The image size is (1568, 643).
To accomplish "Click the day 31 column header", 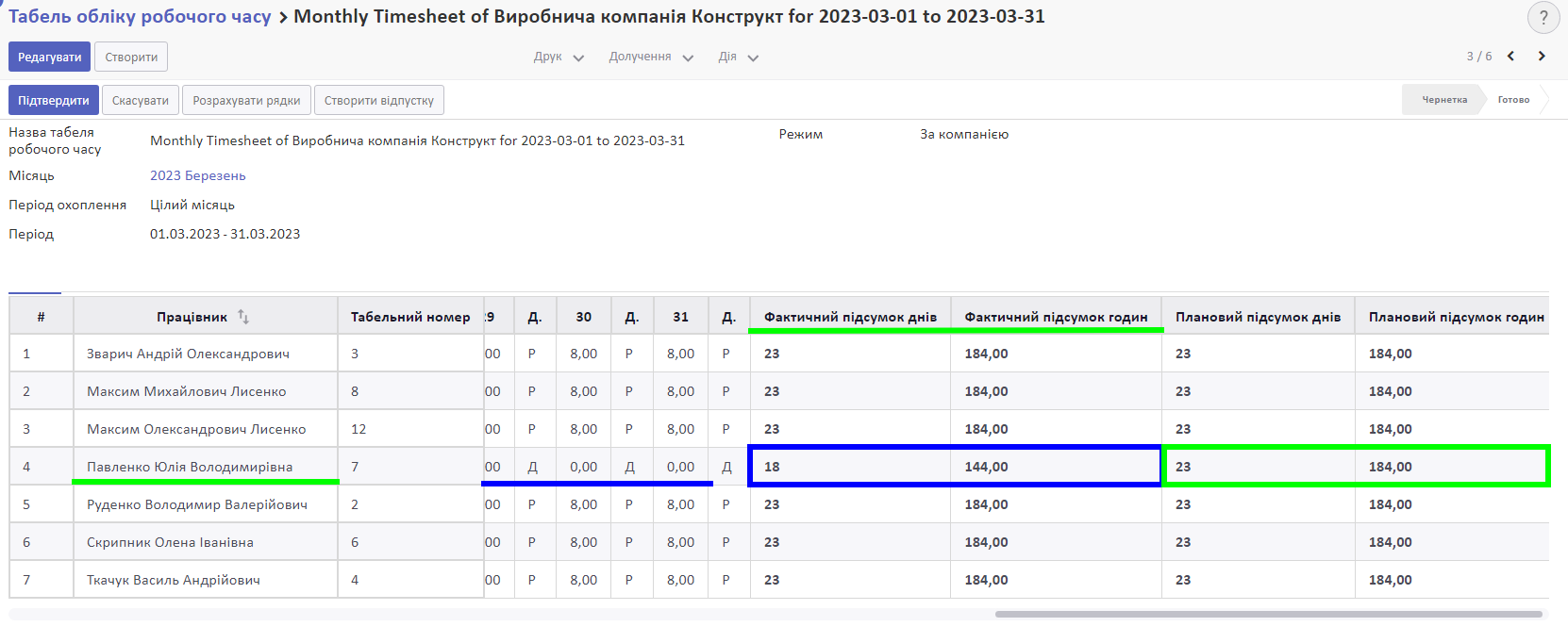I will pyautogui.click(x=681, y=317).
